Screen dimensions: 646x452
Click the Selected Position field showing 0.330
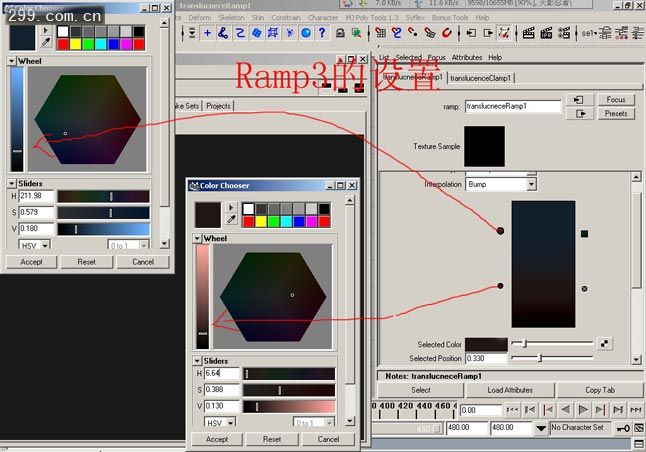[x=486, y=358]
